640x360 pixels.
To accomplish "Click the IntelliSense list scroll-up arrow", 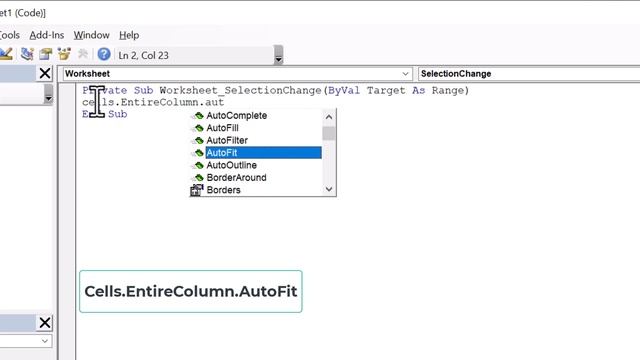I will pyautogui.click(x=329, y=117).
